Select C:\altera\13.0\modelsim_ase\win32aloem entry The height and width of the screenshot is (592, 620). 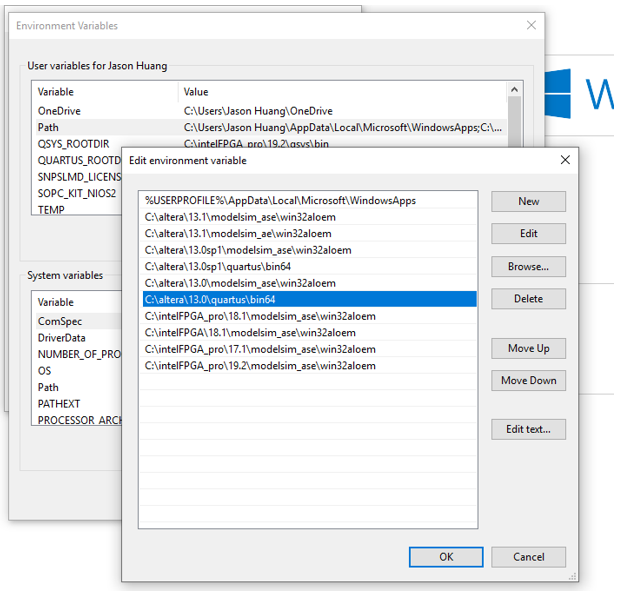[309, 284]
